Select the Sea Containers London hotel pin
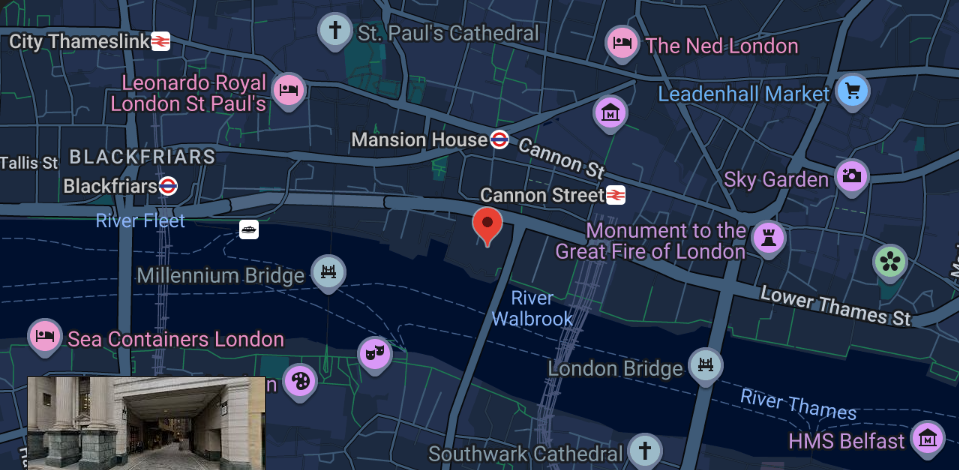959x470 pixels. pos(45,337)
